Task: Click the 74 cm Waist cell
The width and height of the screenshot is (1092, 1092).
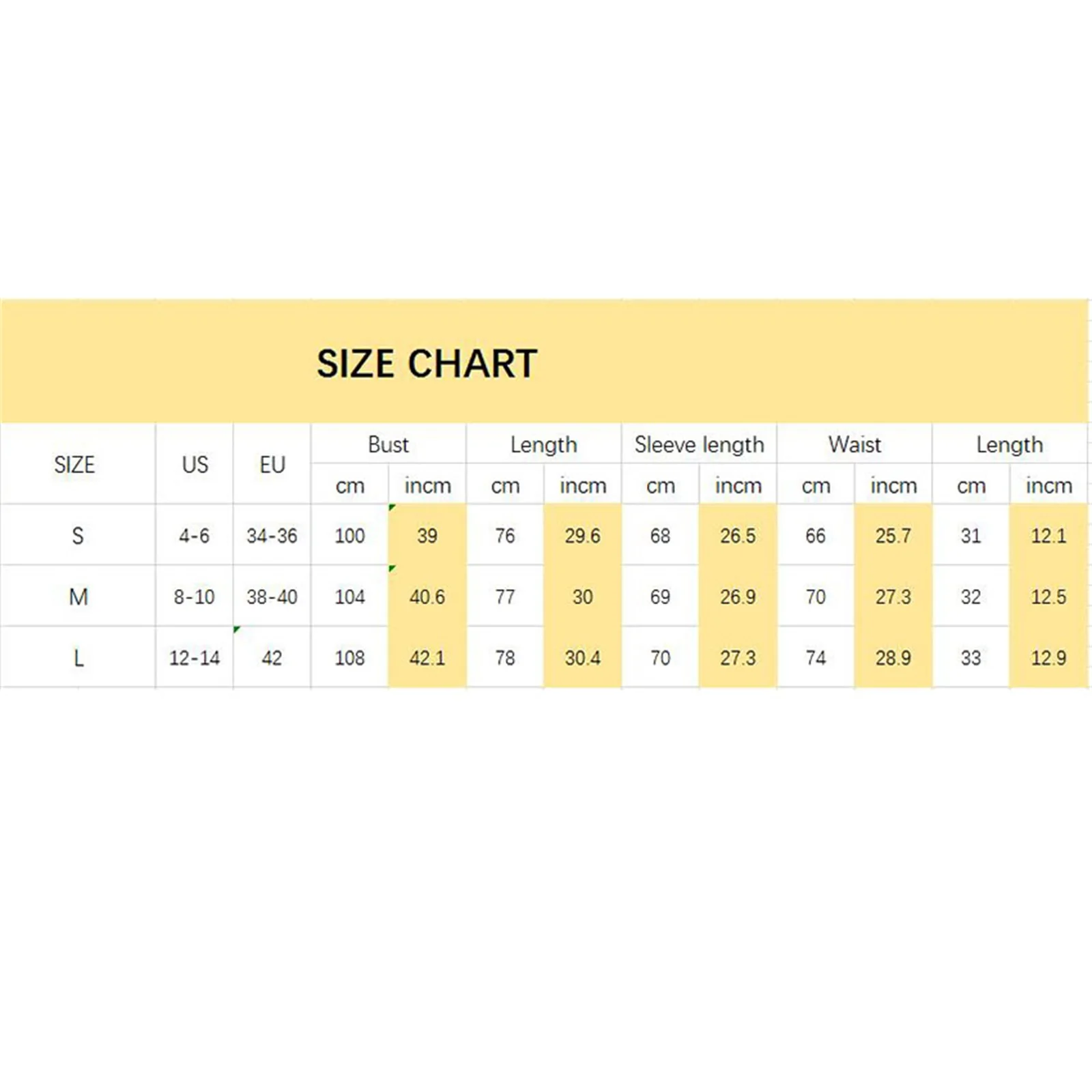Action: coord(816,658)
